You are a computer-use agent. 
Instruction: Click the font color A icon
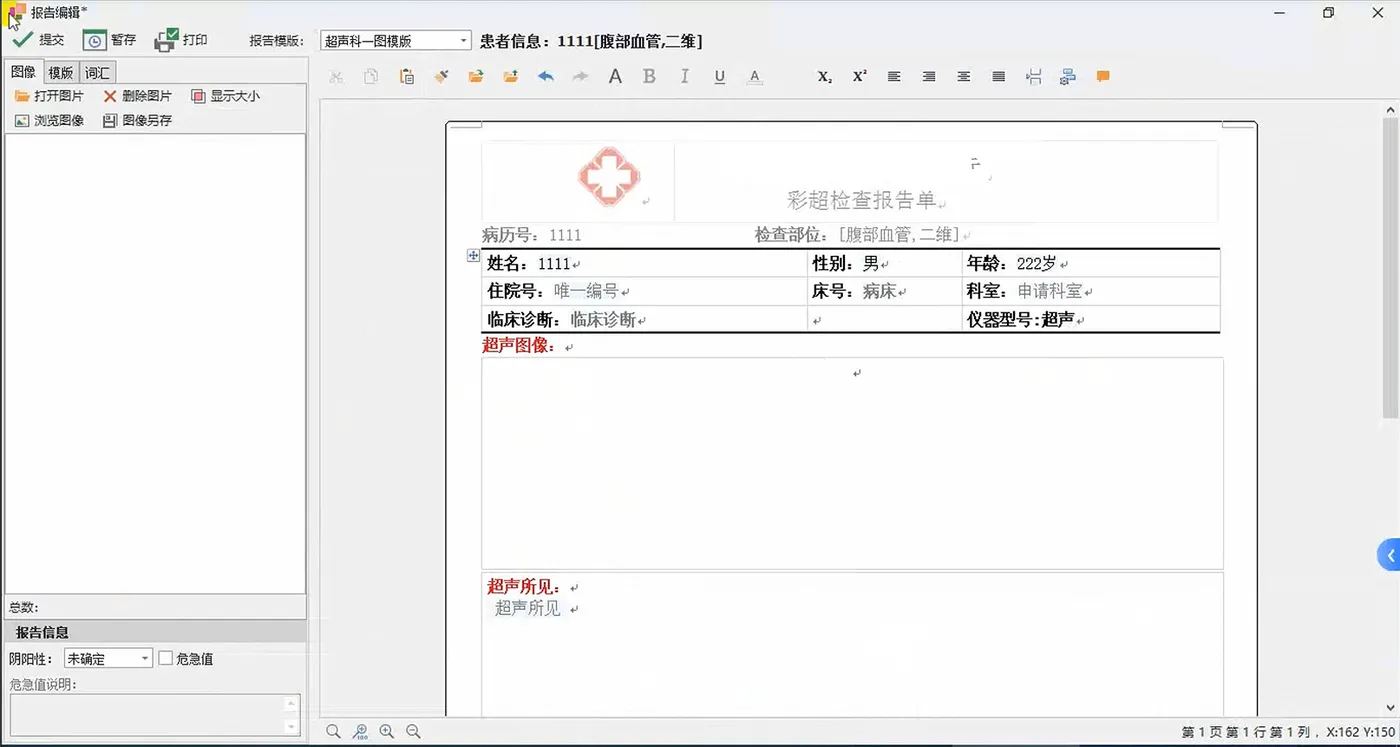coord(755,76)
